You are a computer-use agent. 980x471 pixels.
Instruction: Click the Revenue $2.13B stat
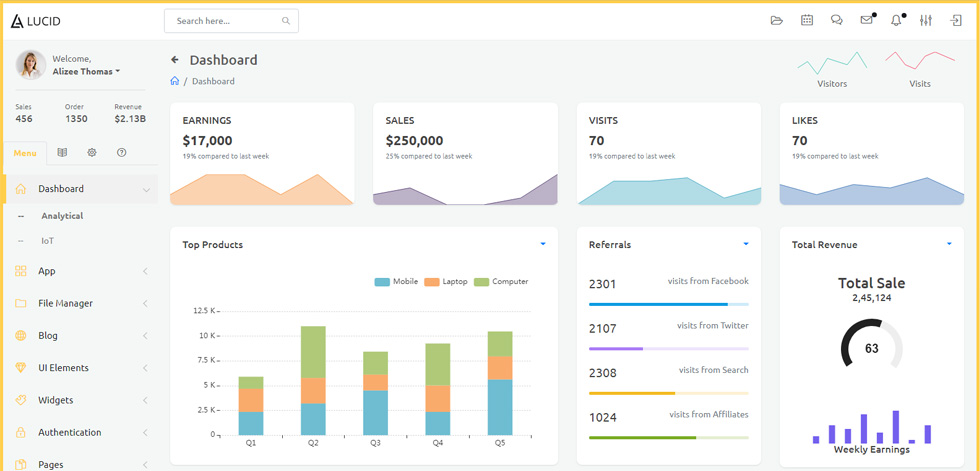[130, 113]
